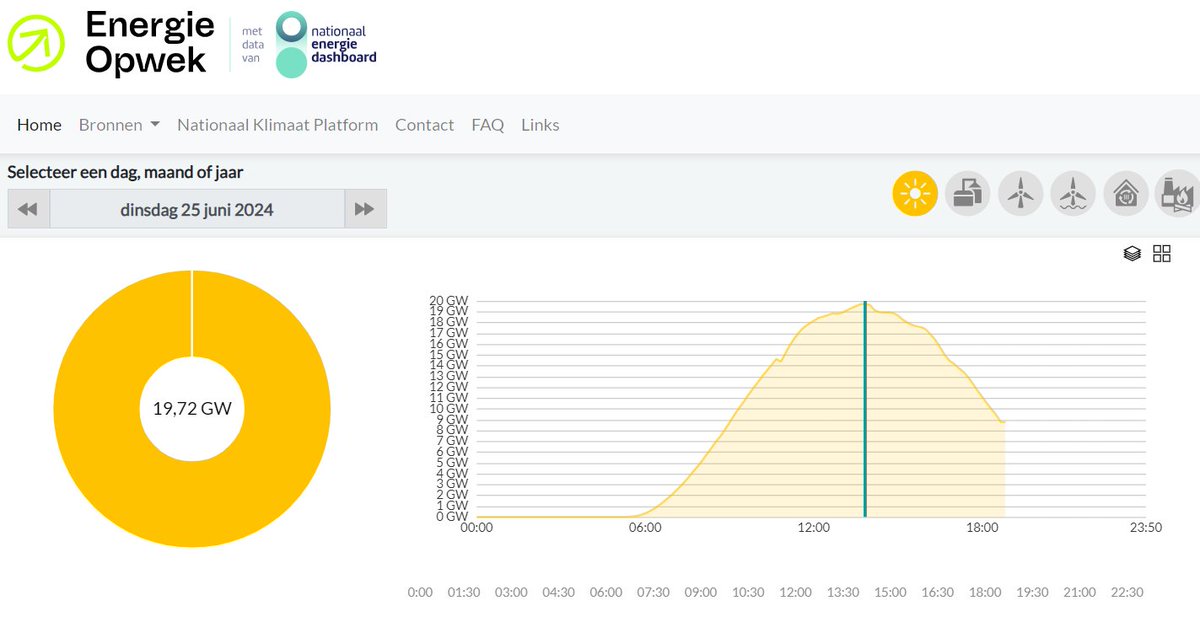Viewport: 1200px width, 617px height.
Task: Click the 10 GW y-axis label
Action: (448, 408)
